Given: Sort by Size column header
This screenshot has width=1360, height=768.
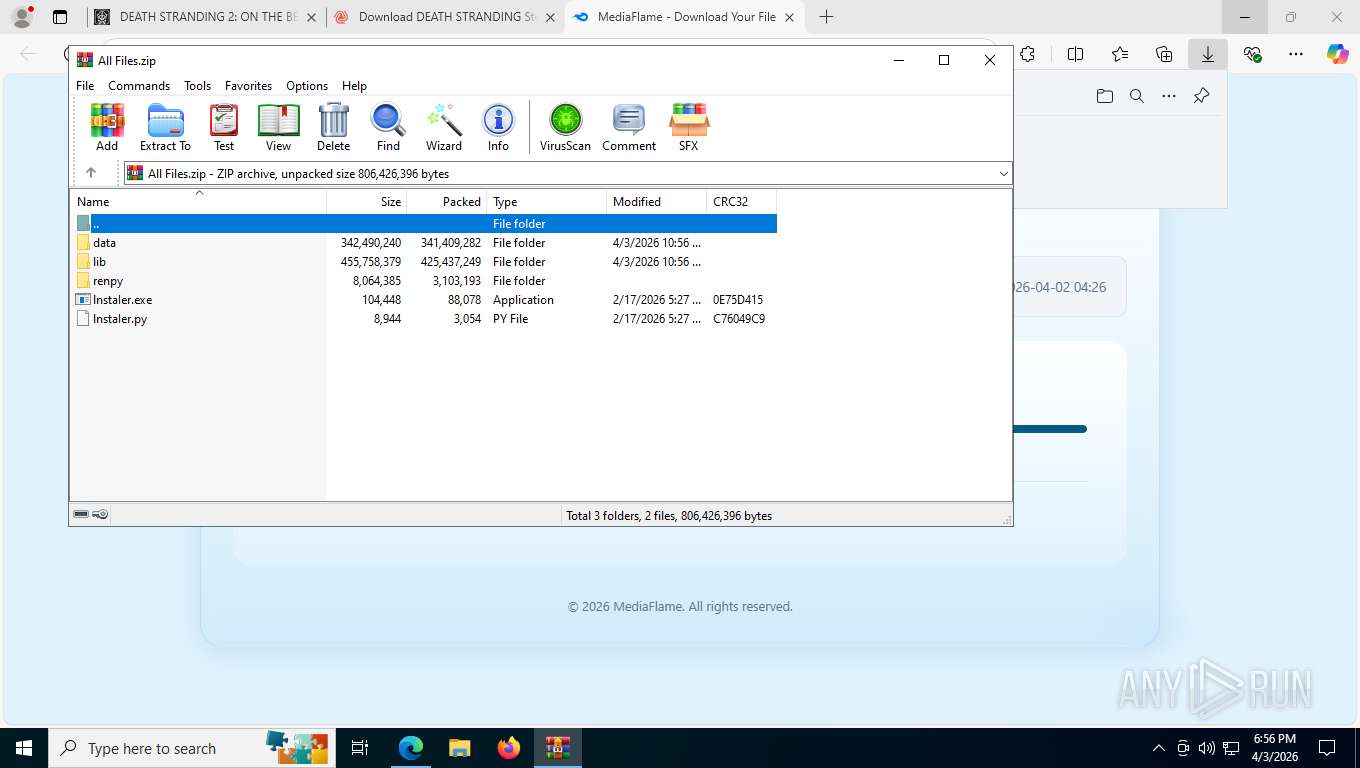Looking at the screenshot, I should (x=367, y=201).
